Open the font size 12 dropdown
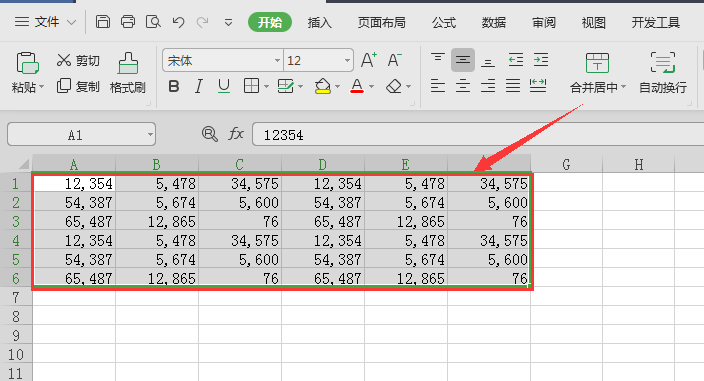Image resolution: width=704 pixels, height=381 pixels. coord(347,61)
